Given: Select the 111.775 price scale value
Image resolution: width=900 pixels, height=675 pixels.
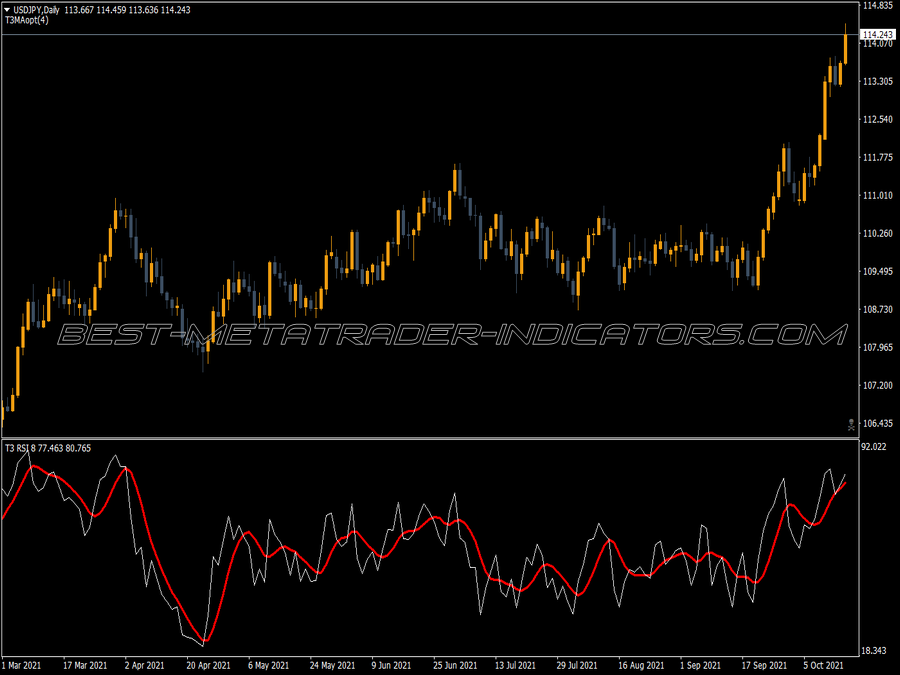Looking at the screenshot, I should pos(878,157).
